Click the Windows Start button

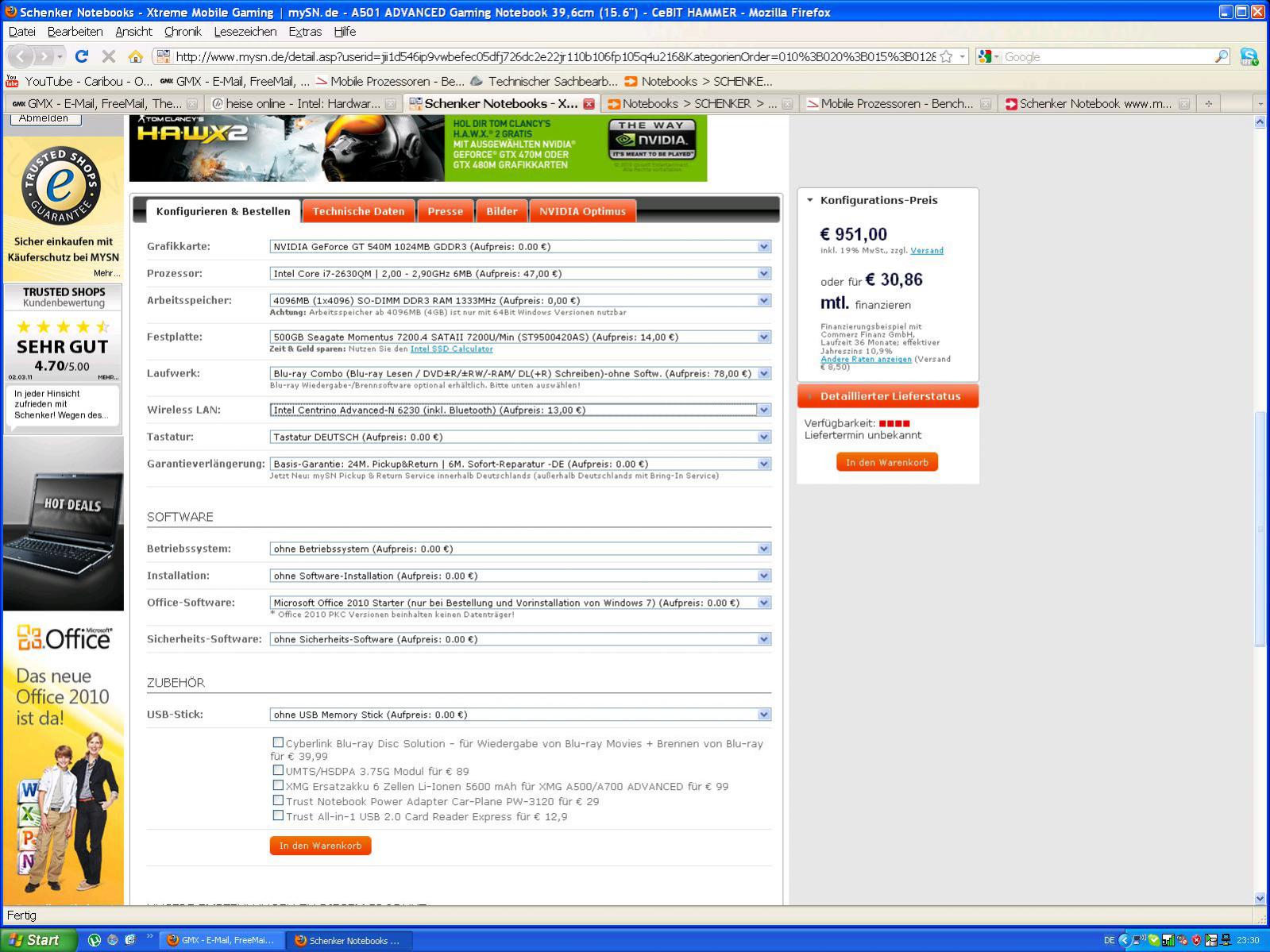(38, 940)
